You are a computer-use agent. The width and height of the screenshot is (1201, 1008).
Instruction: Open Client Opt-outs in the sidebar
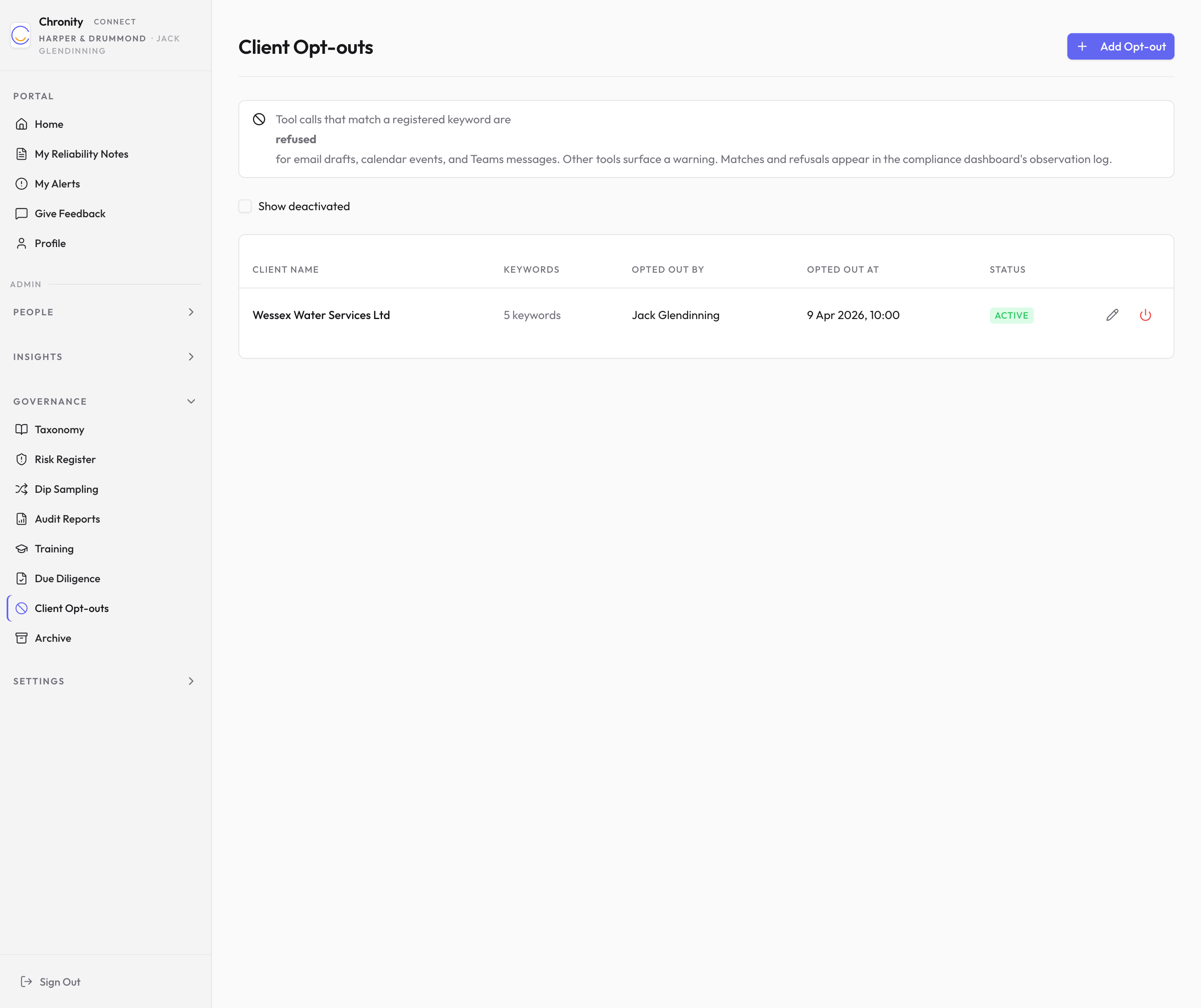click(x=72, y=608)
